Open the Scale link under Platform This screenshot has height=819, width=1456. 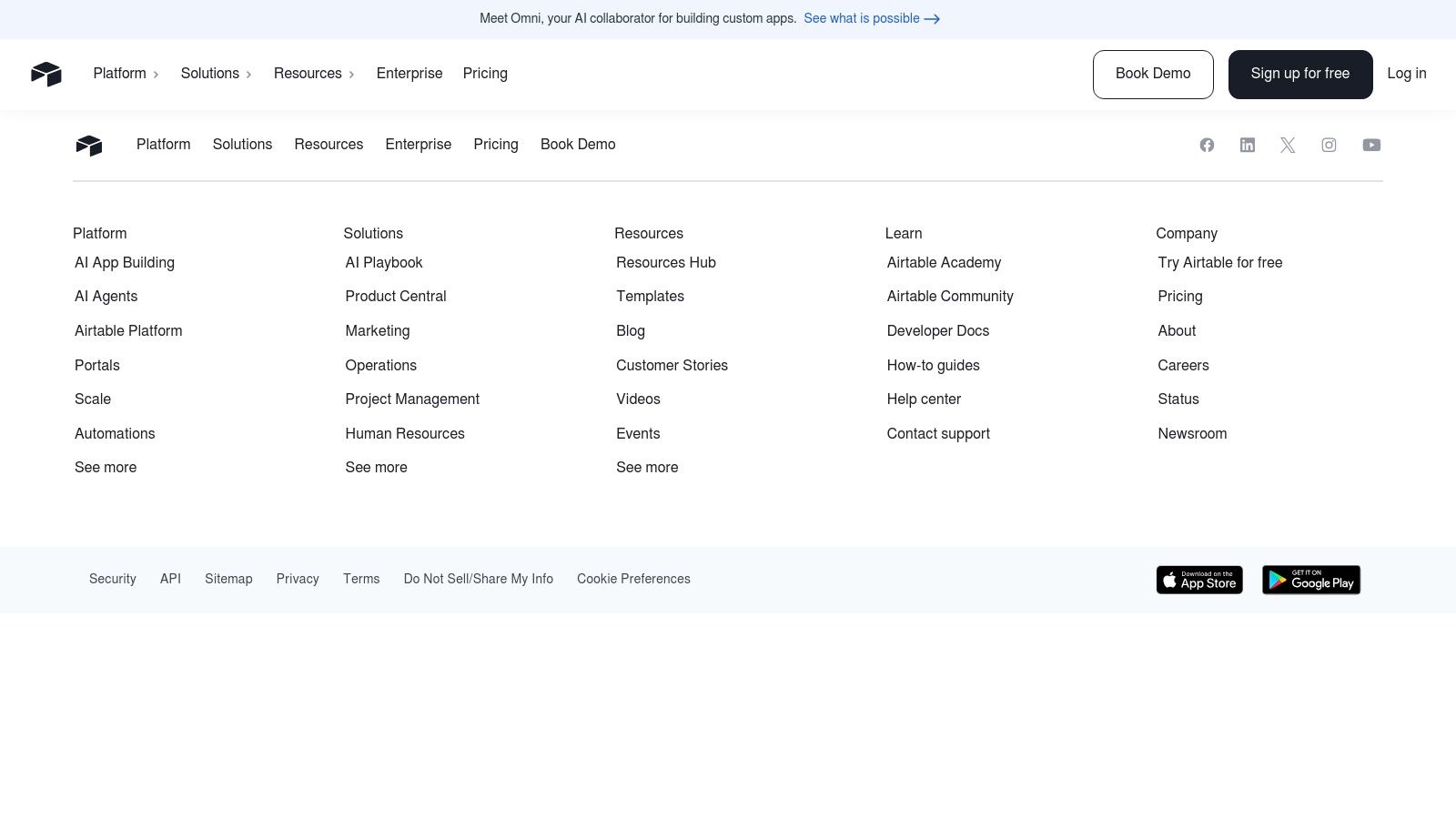[x=93, y=399]
